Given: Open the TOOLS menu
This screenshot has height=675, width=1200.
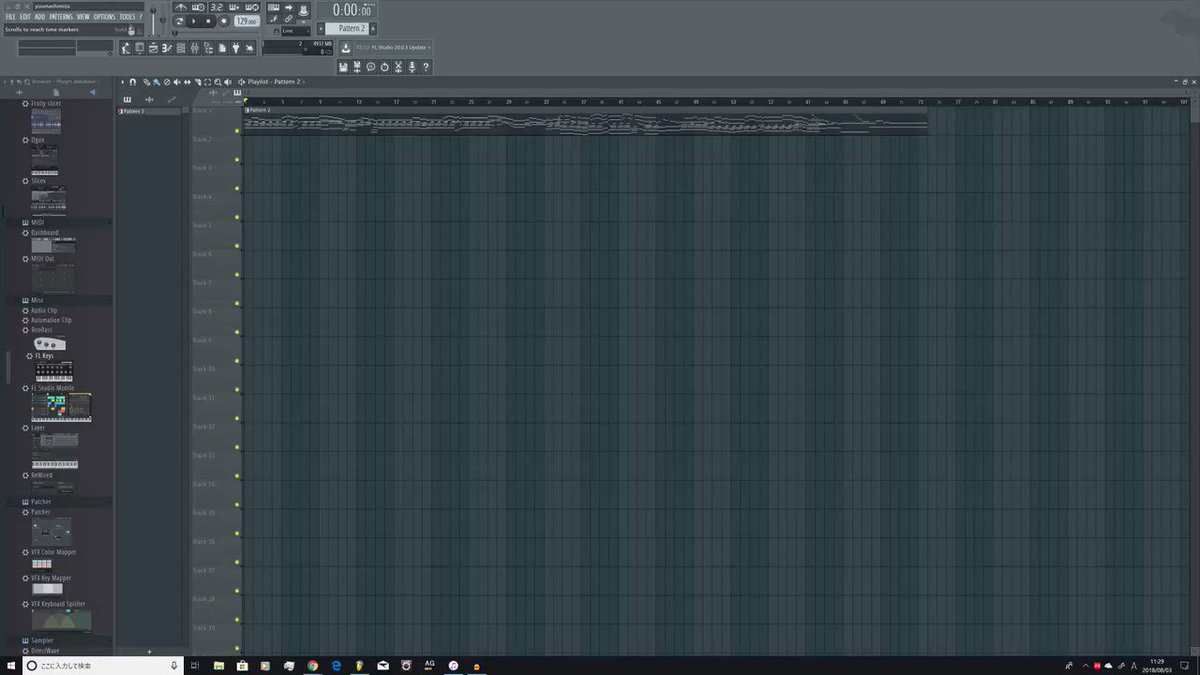Looking at the screenshot, I should point(128,17).
